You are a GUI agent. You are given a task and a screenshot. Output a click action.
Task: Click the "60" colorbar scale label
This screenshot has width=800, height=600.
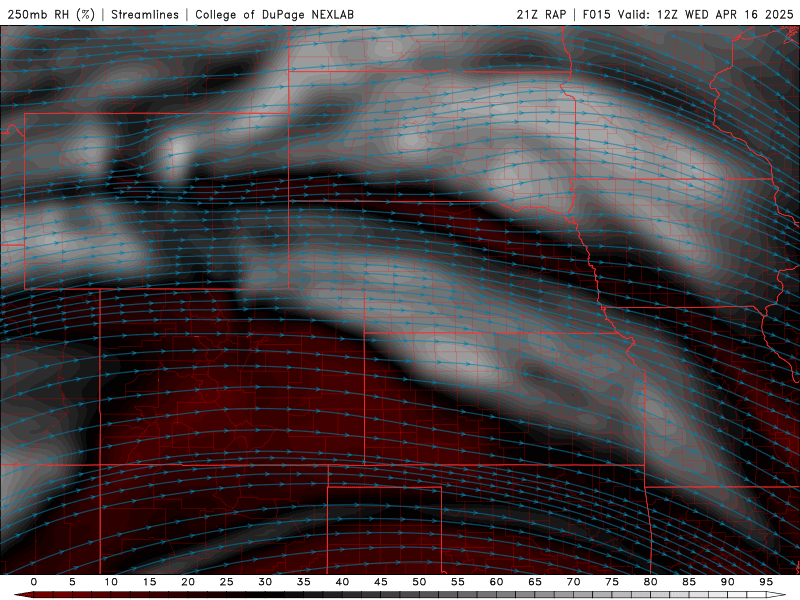click(496, 582)
